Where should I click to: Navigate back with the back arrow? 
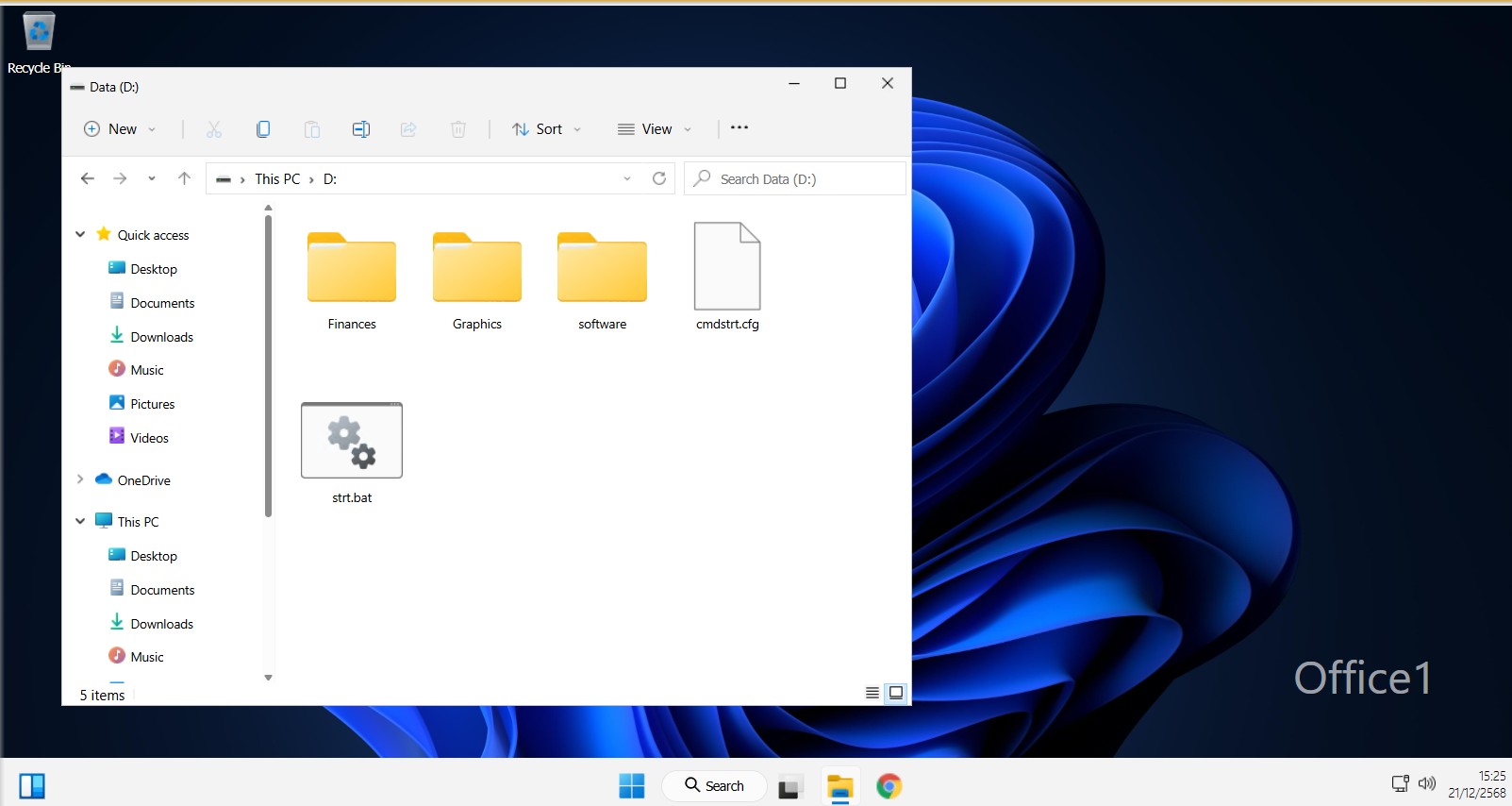88,178
